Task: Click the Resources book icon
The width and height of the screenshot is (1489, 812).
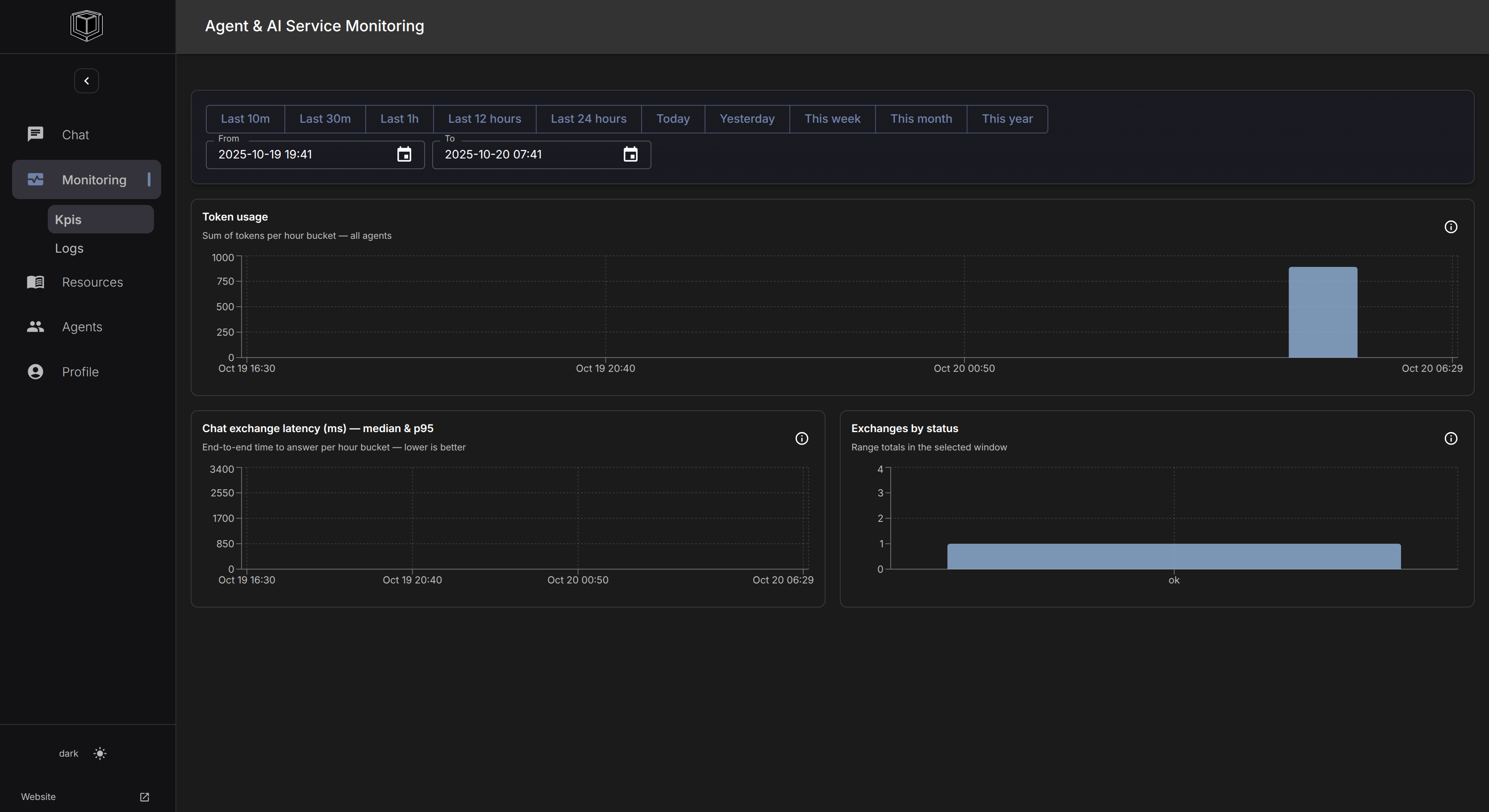Action: tap(35, 282)
